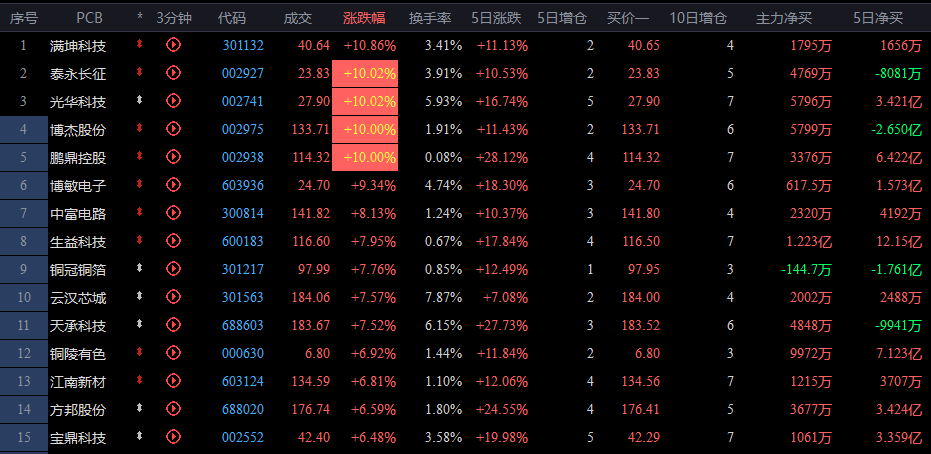Viewport: 931px width, 454px height.
Task: Click the 1.223亿 main net buy value
Action: pyautogui.click(x=809, y=242)
